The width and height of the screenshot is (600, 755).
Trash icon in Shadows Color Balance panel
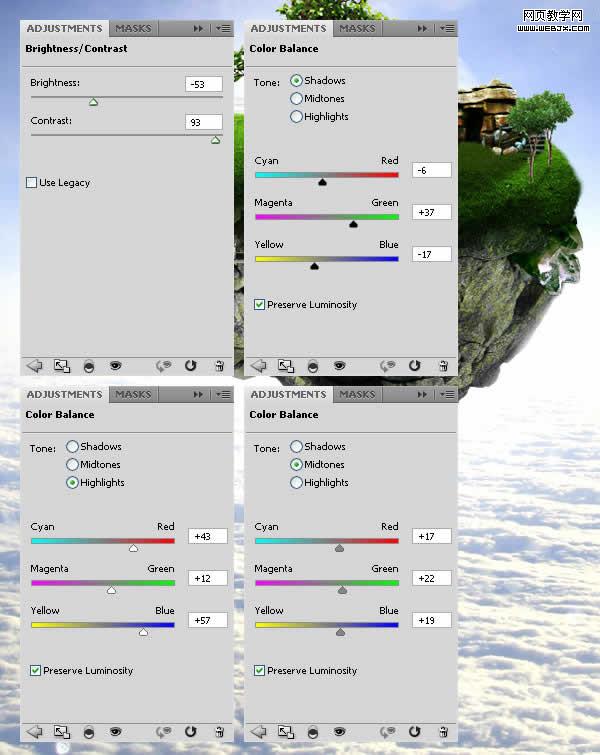(443, 366)
